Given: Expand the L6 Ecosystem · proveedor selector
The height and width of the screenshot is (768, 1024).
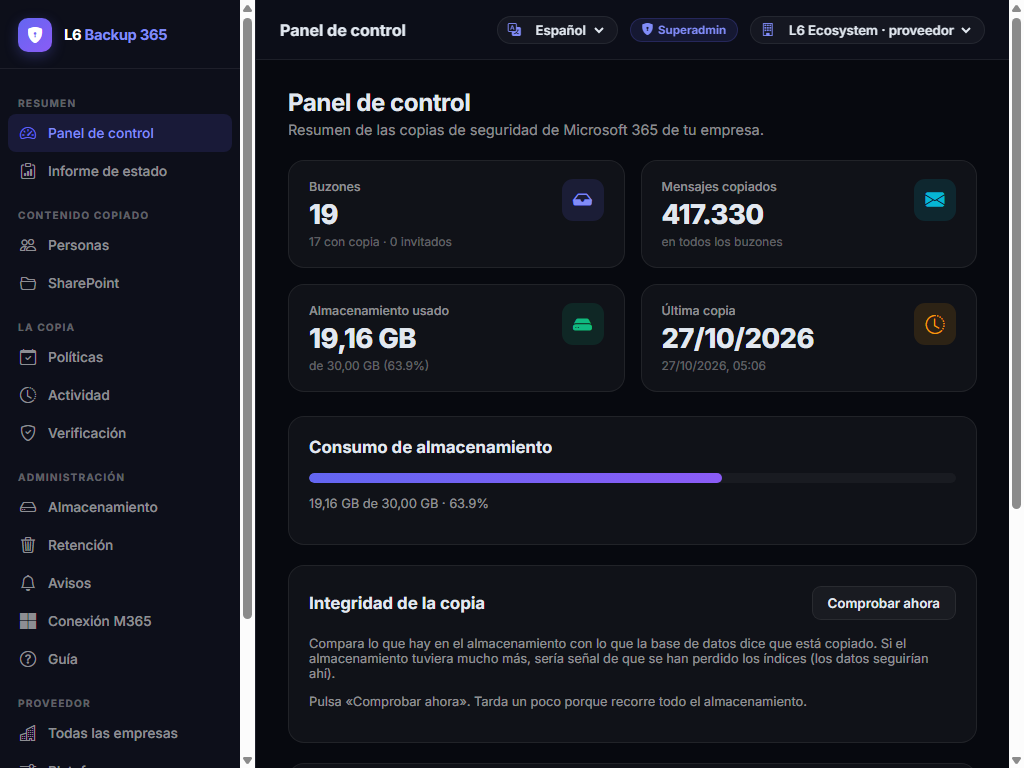Looking at the screenshot, I should pyautogui.click(x=867, y=30).
